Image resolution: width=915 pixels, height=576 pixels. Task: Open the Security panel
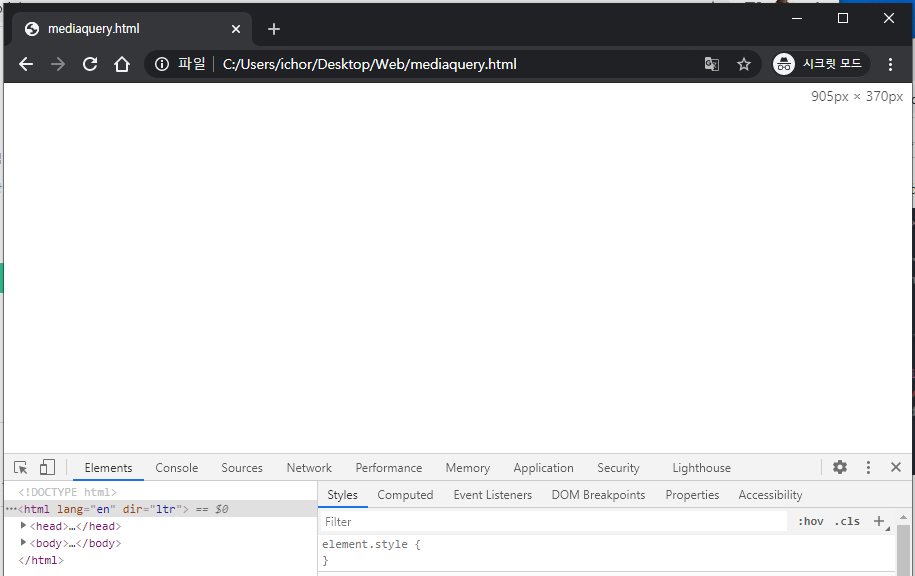pyautogui.click(x=618, y=468)
